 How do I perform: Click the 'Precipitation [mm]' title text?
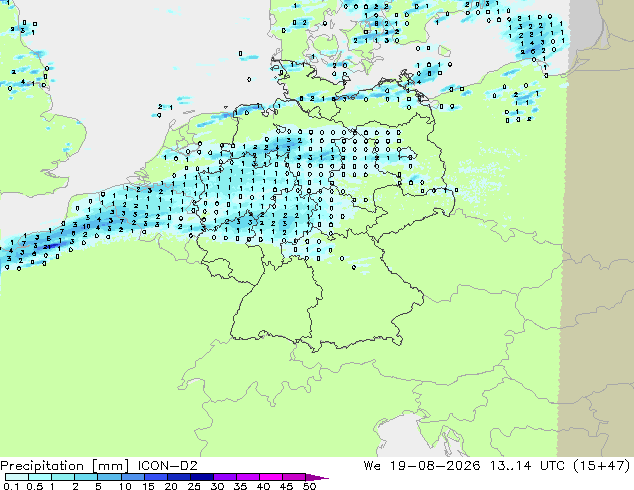[65, 466]
